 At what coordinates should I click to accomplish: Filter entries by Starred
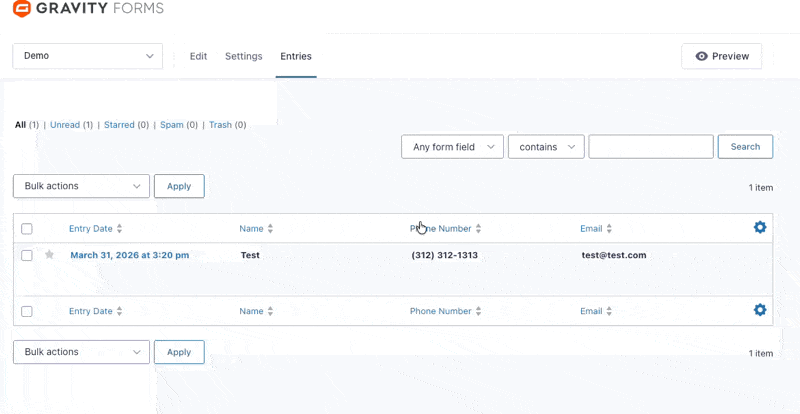tap(119, 125)
